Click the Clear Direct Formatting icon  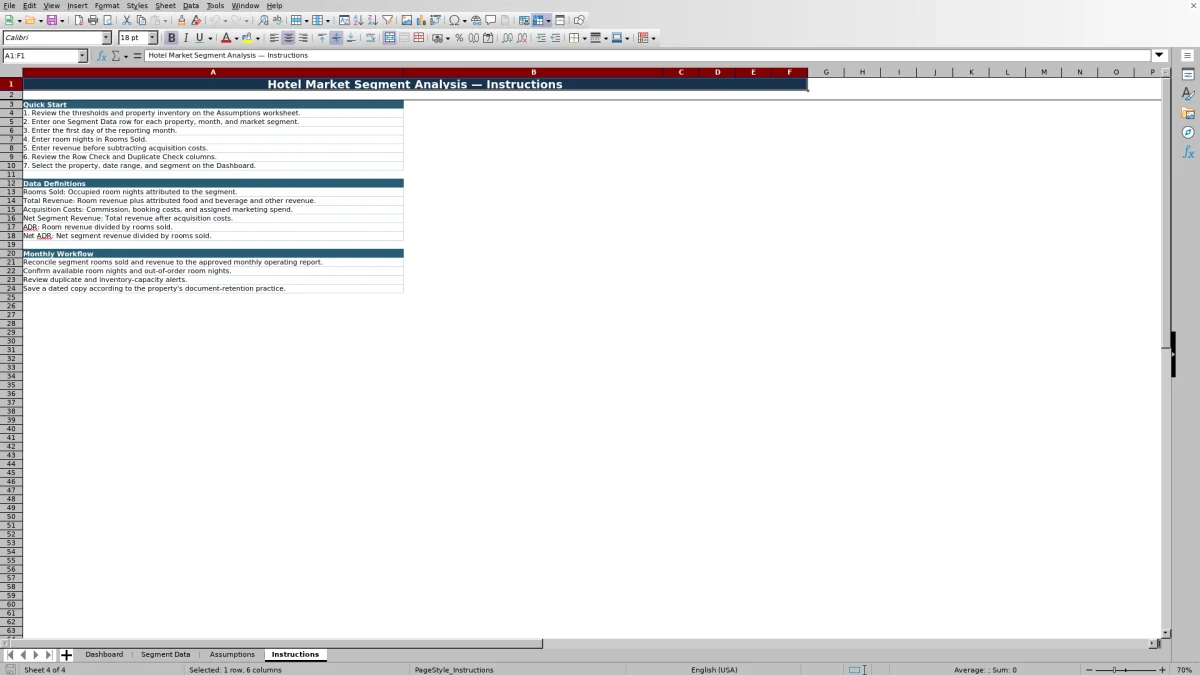point(196,20)
